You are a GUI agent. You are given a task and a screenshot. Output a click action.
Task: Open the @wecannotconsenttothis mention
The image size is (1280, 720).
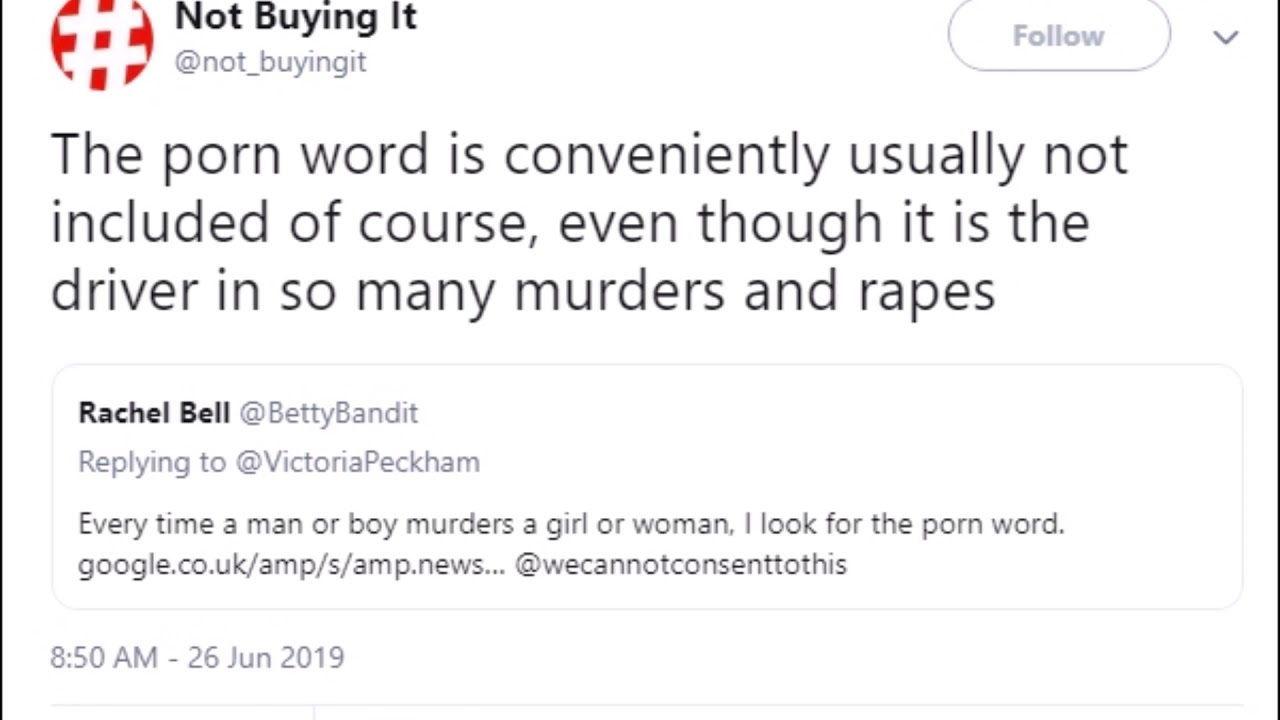point(680,565)
